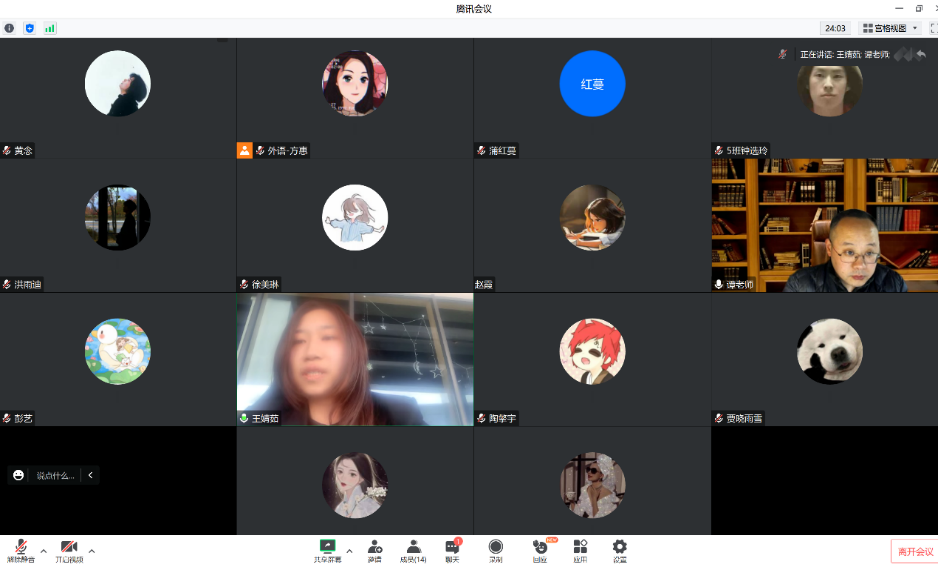This screenshot has width=938, height=567.
Task: Open the invite participants icon
Action: [x=375, y=549]
